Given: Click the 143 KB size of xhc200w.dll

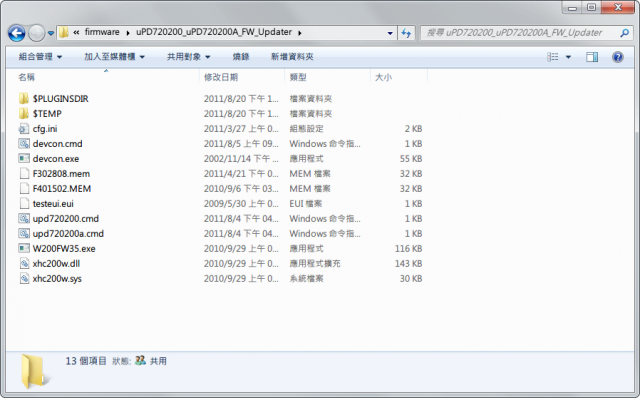Looking at the screenshot, I should pos(408,264).
